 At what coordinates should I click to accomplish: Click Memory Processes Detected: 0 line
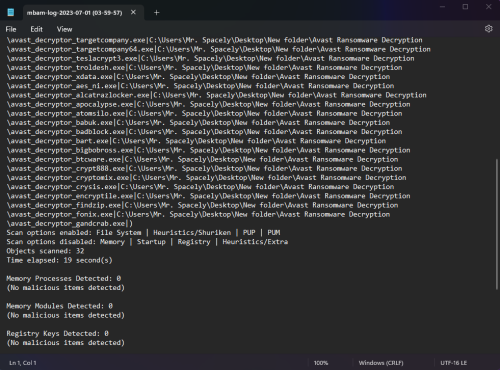(x=64, y=278)
